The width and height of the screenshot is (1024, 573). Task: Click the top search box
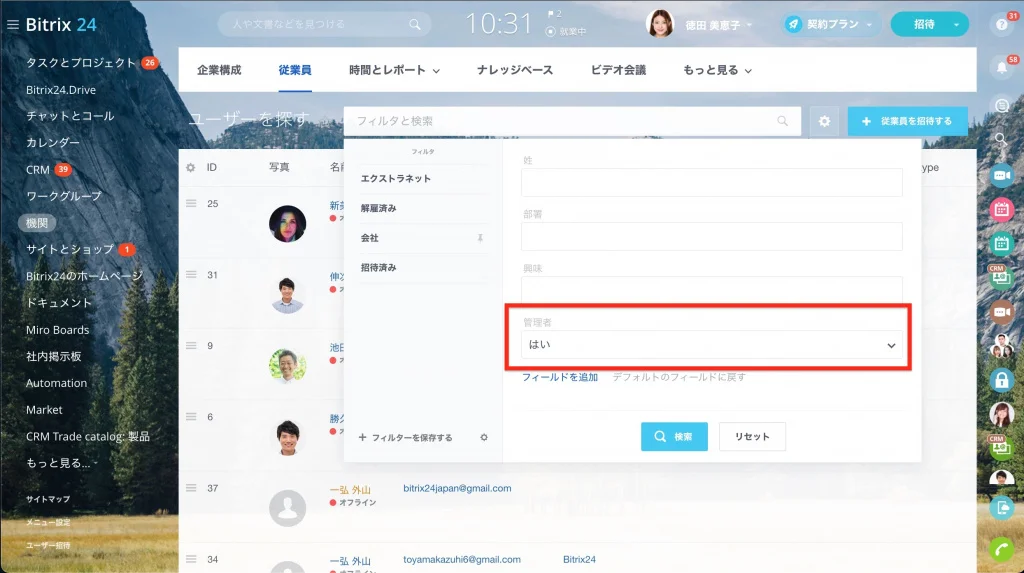(x=323, y=24)
